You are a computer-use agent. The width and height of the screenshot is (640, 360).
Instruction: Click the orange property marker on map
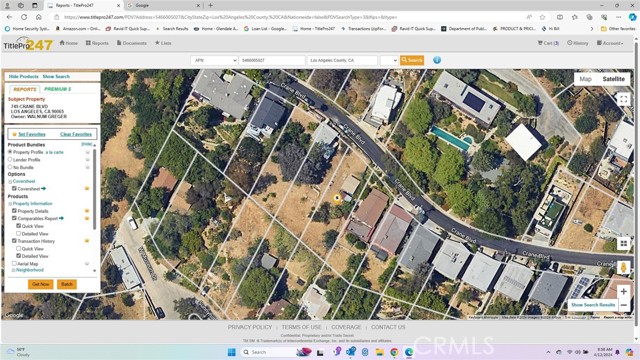pos(337,199)
